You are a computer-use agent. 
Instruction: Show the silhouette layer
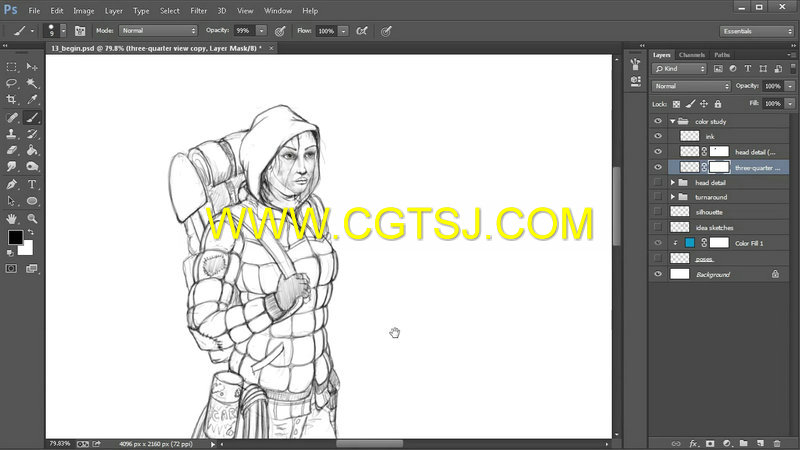coord(658,212)
